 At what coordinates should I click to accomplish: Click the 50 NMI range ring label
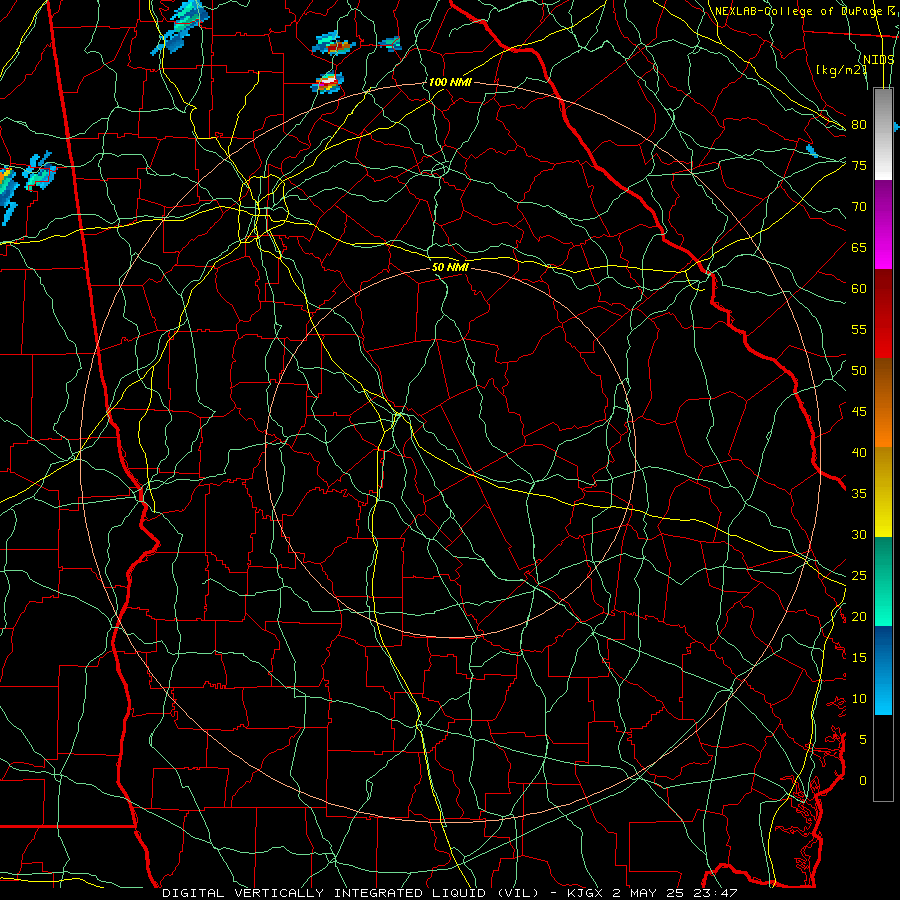click(451, 267)
